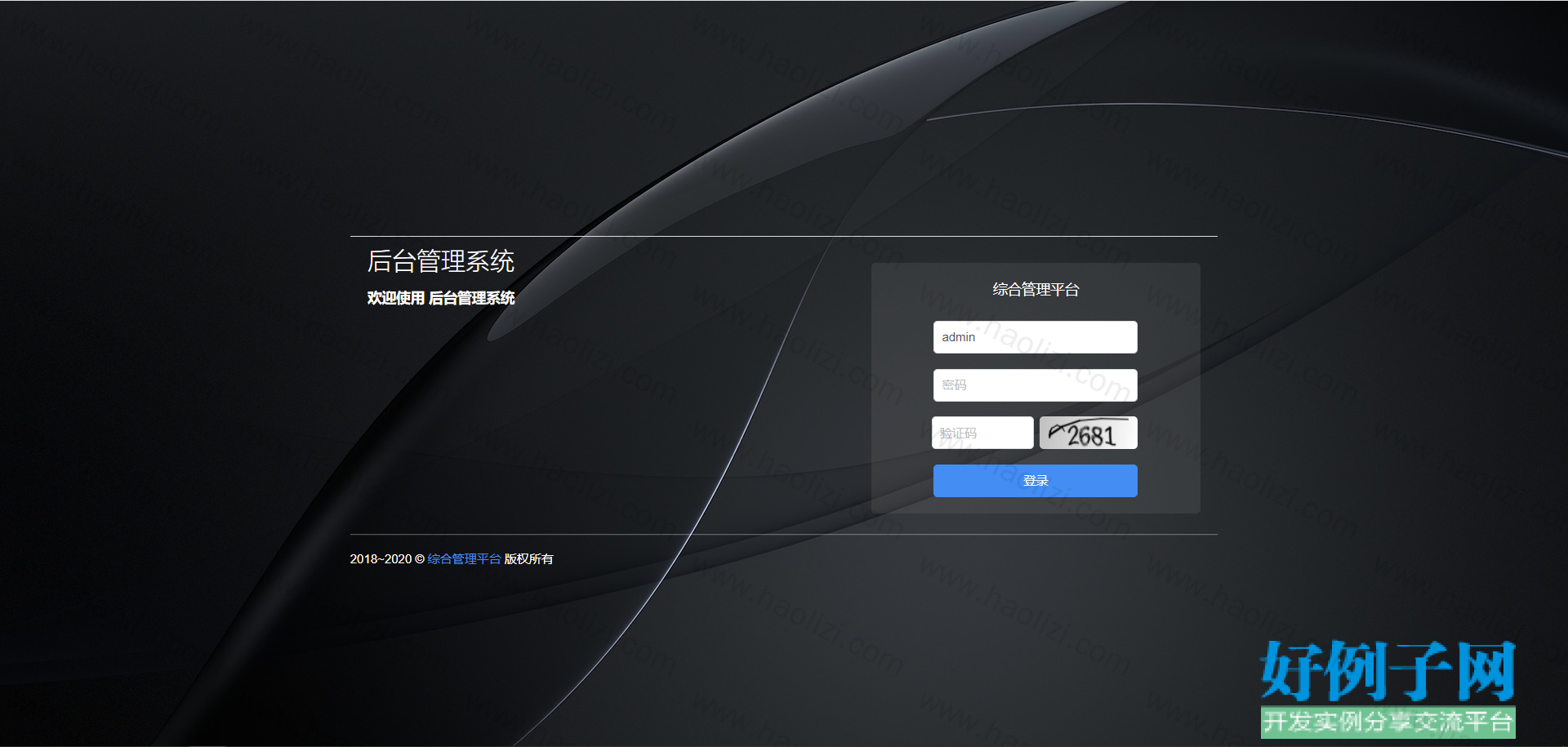Click the blue 登录 login button
This screenshot has width=1568, height=747.
(1035, 481)
